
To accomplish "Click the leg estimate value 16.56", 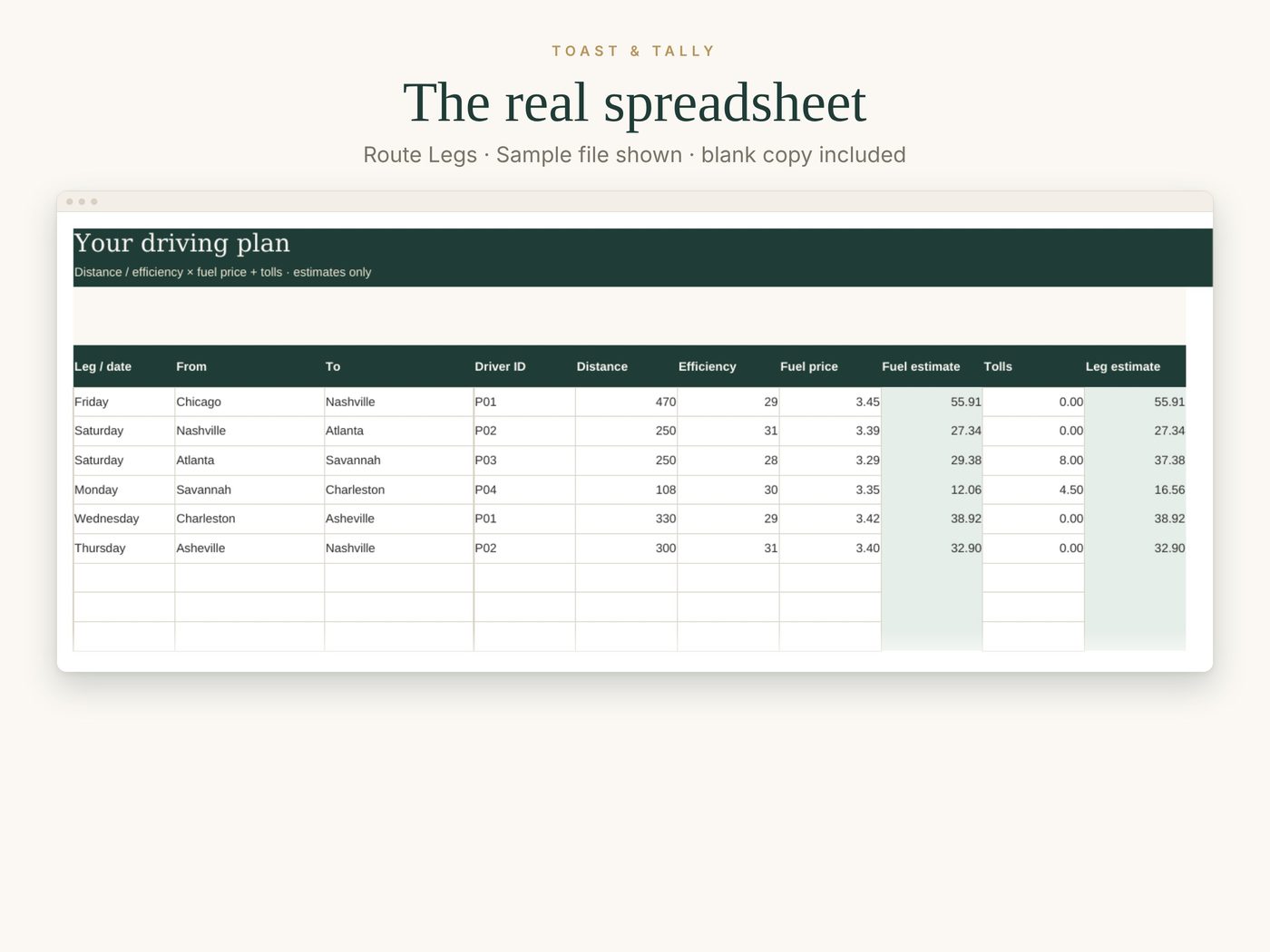I will click(1135, 490).
